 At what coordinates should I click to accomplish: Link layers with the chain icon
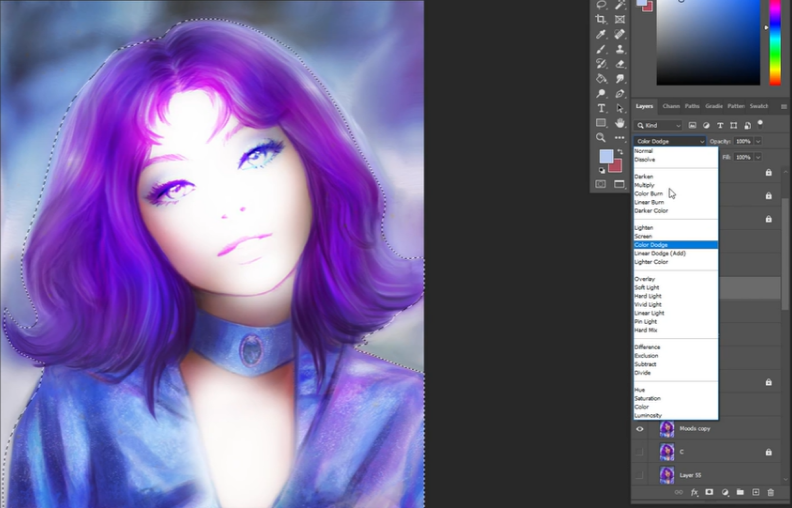678,492
